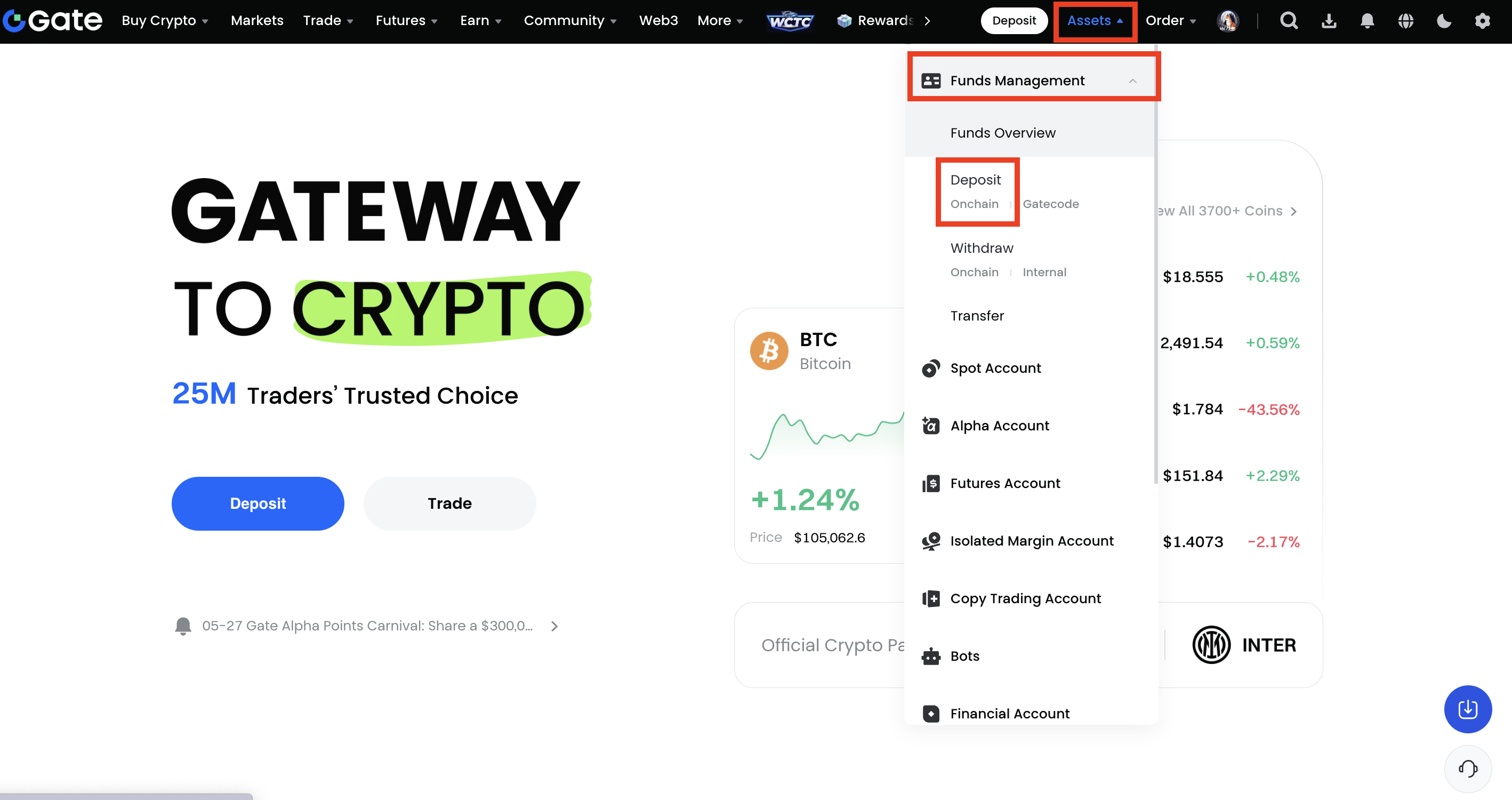Click the Gatecode deposit link
Viewport: 1512px width, 800px height.
(x=1050, y=204)
